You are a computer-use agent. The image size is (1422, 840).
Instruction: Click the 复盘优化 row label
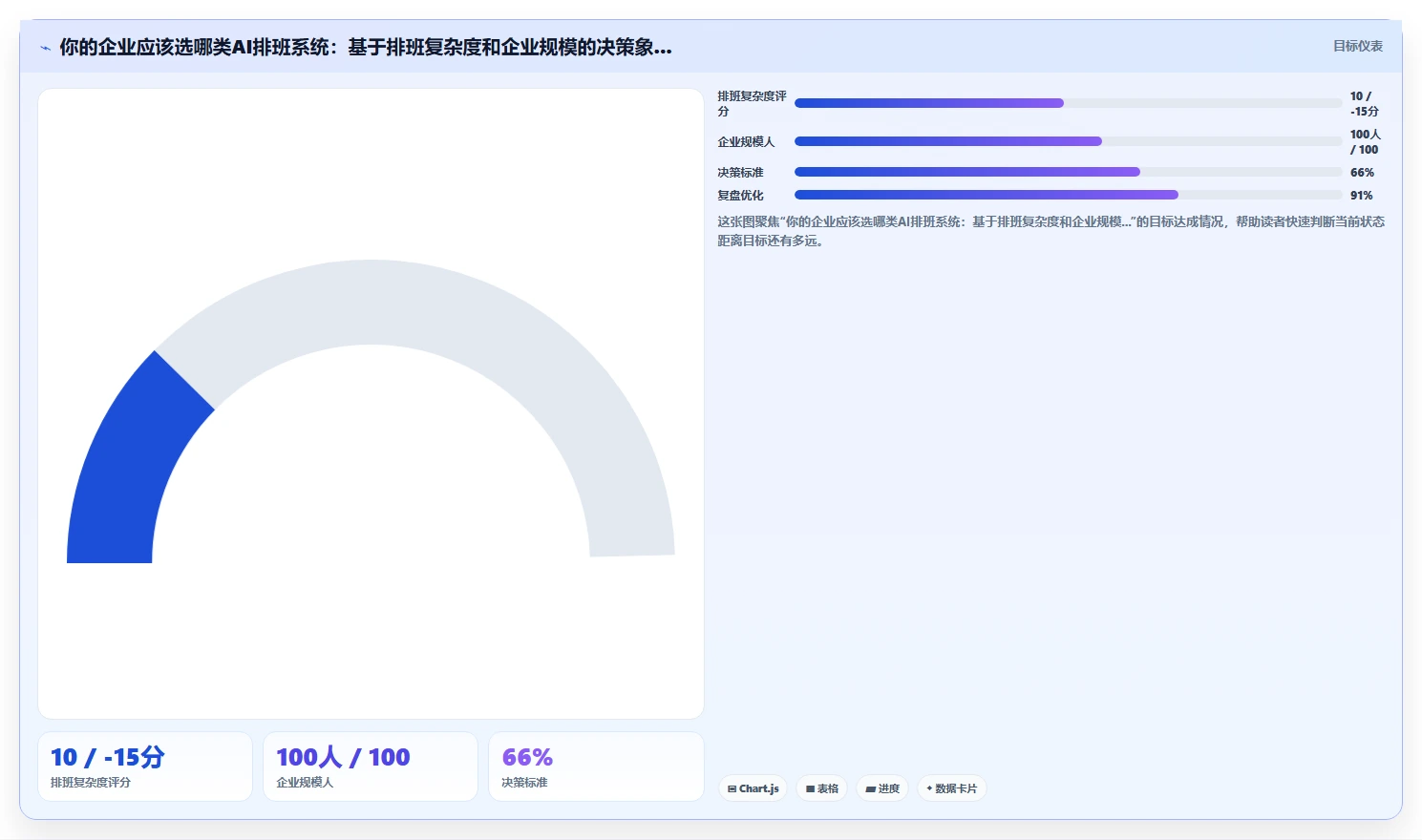pyautogui.click(x=740, y=196)
